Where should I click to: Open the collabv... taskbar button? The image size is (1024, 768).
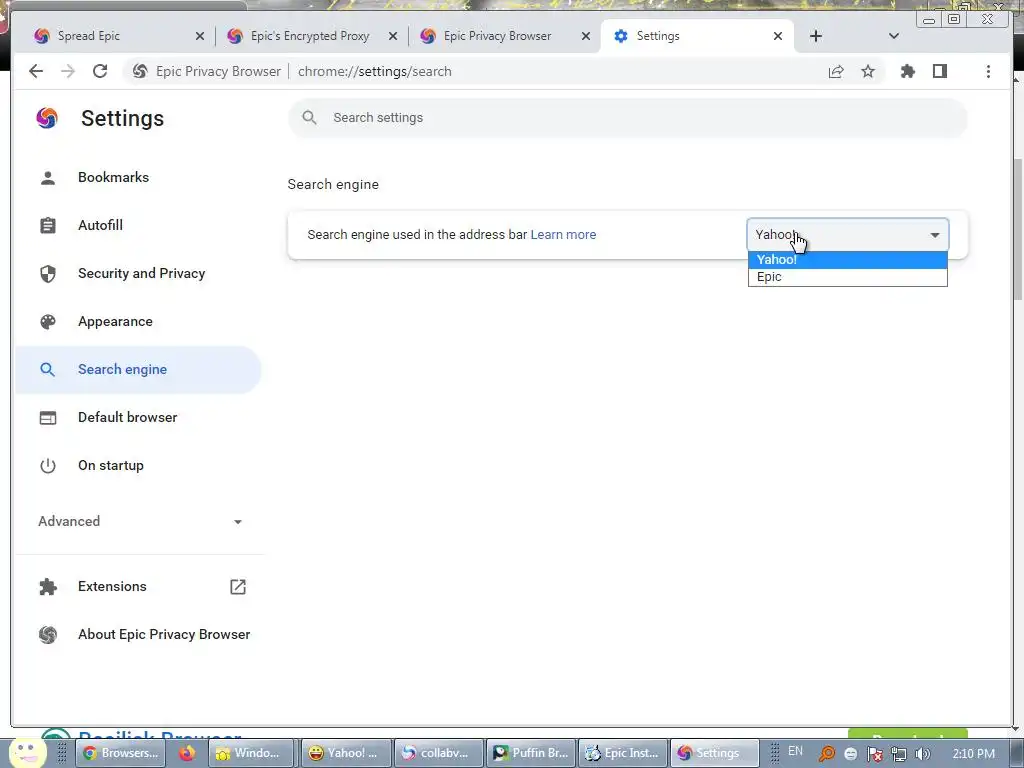(x=440, y=753)
